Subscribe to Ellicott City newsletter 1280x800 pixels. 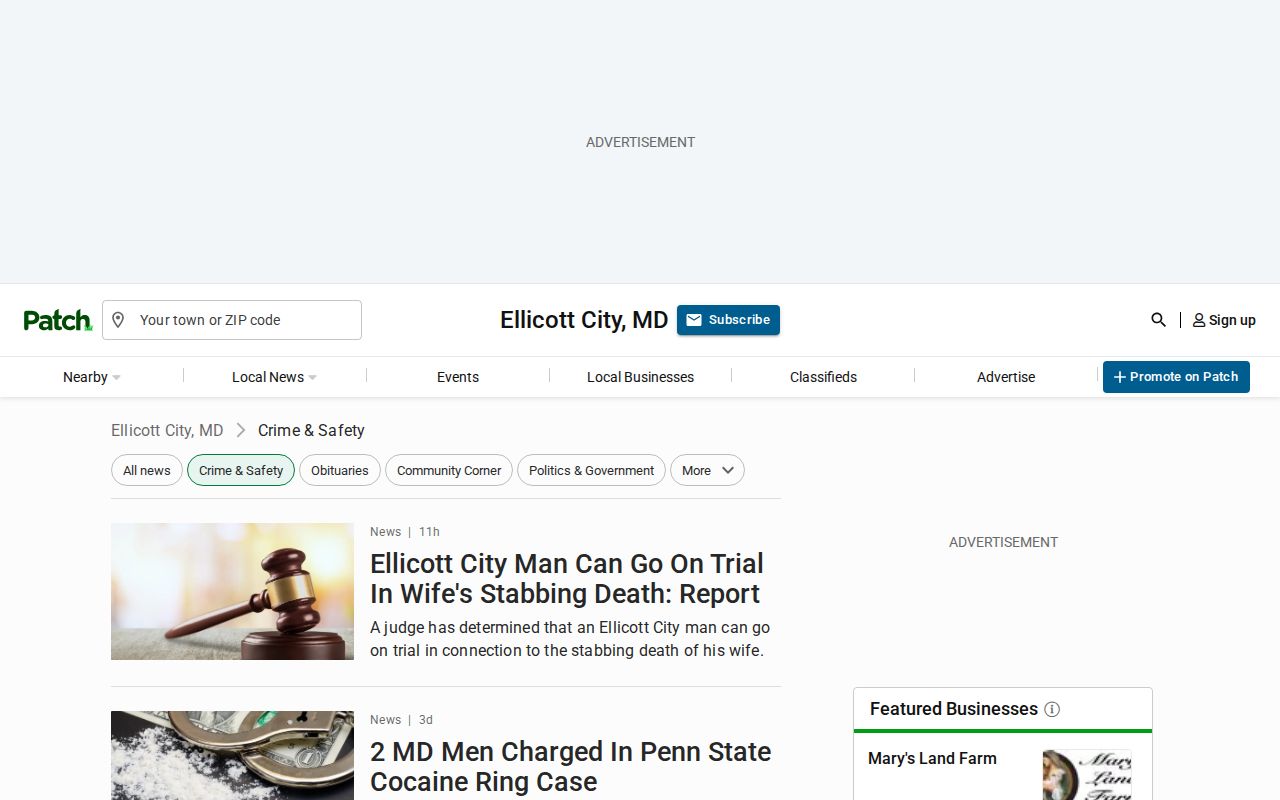click(728, 320)
